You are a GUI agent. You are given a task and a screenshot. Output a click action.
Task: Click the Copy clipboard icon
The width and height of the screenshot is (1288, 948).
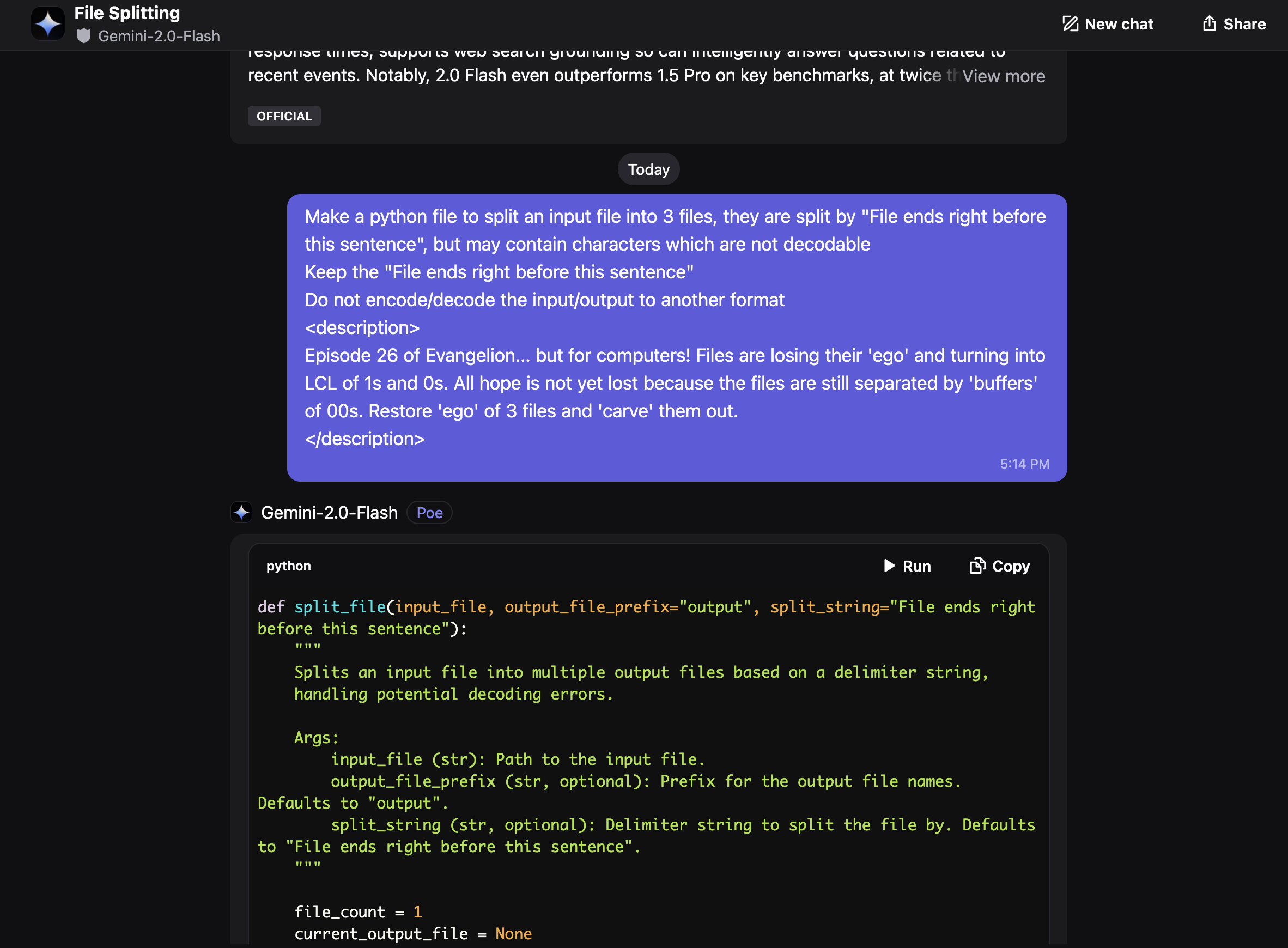pos(977,566)
